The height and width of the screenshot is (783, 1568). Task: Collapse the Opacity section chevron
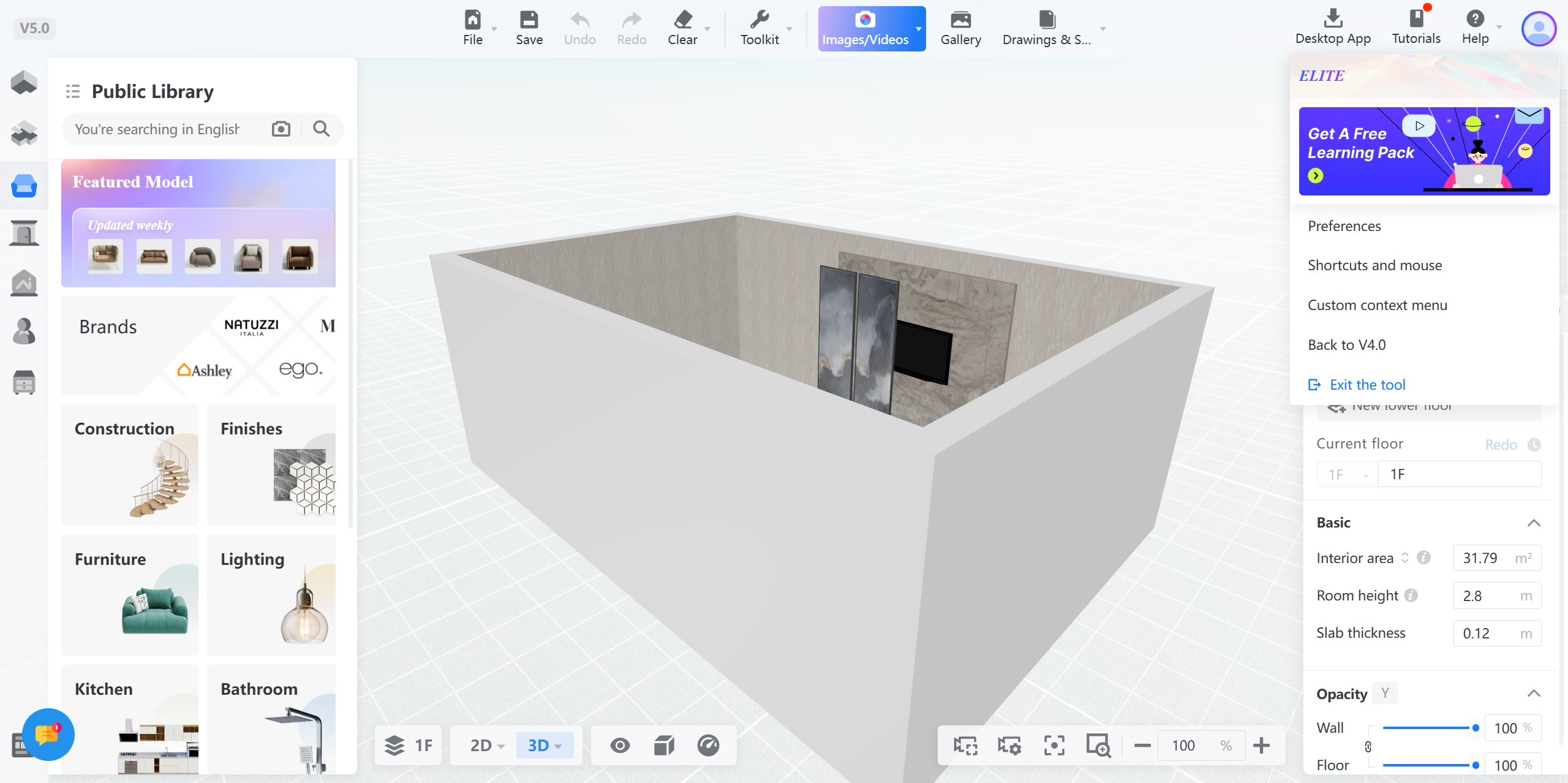[x=1533, y=694]
